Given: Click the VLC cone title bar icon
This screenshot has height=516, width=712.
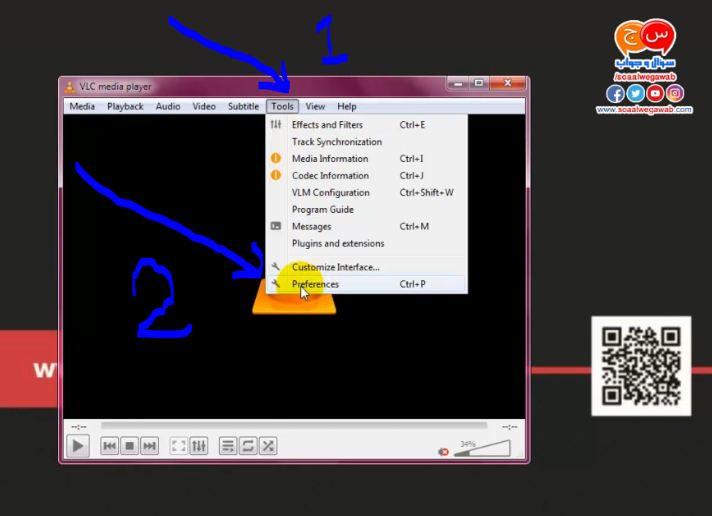Looking at the screenshot, I should (x=69, y=86).
